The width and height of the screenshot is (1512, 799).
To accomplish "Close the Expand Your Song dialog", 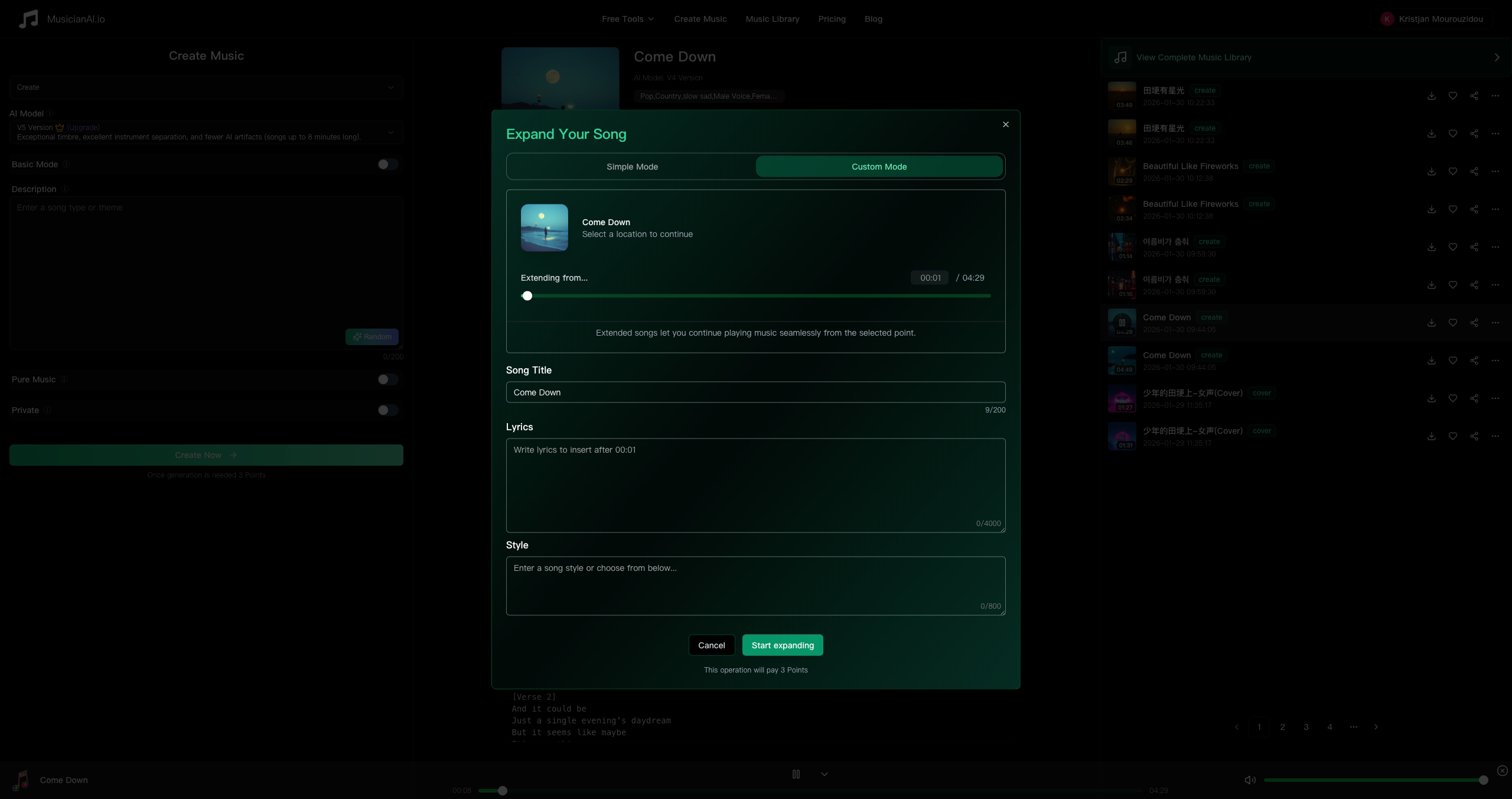I will (1005, 125).
